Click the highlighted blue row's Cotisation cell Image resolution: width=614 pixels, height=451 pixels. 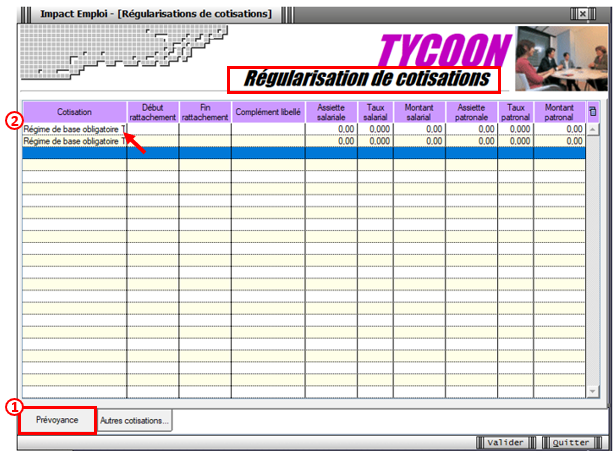pos(74,153)
